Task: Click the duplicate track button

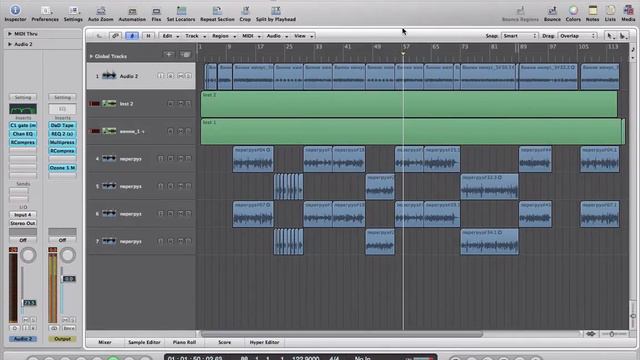Action: [x=185, y=55]
